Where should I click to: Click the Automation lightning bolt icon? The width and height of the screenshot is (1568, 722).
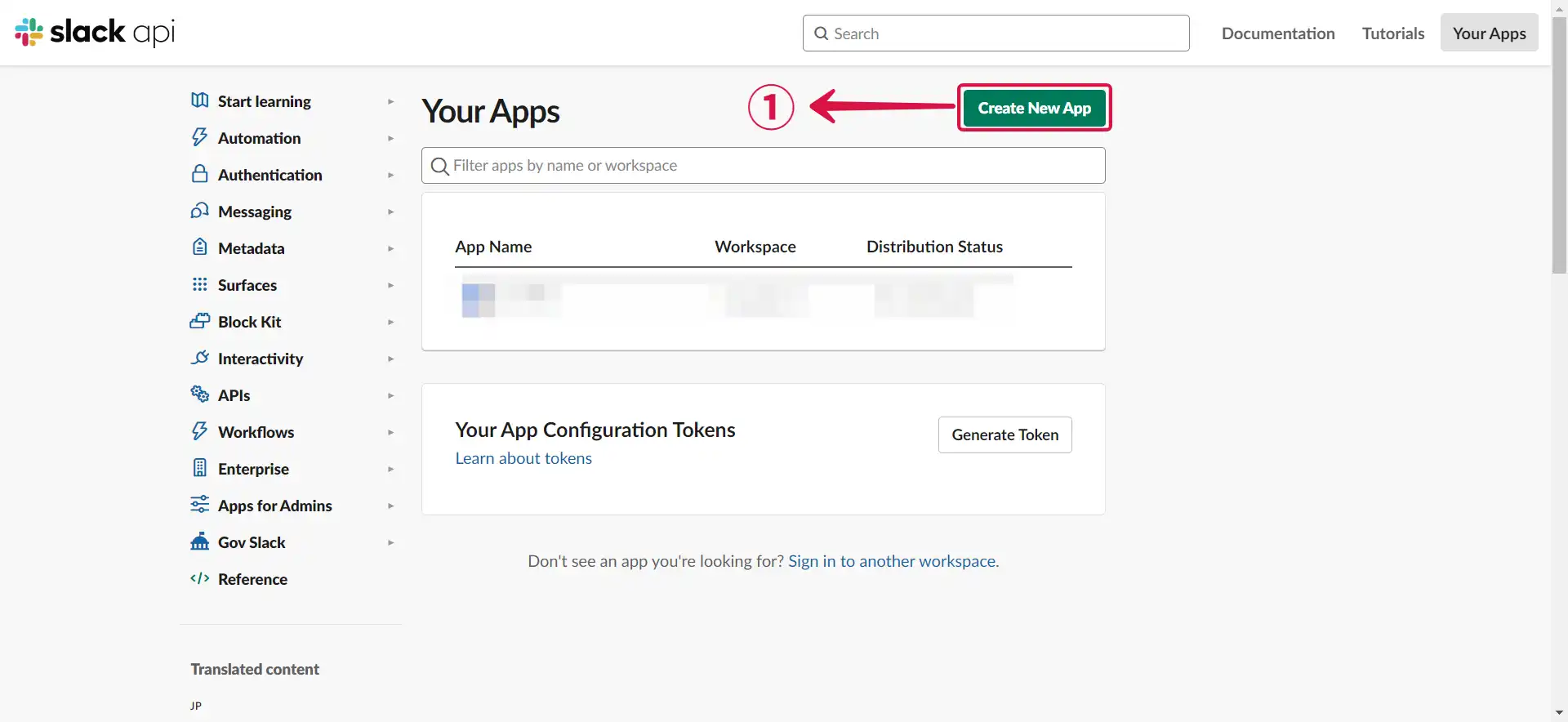(x=199, y=137)
